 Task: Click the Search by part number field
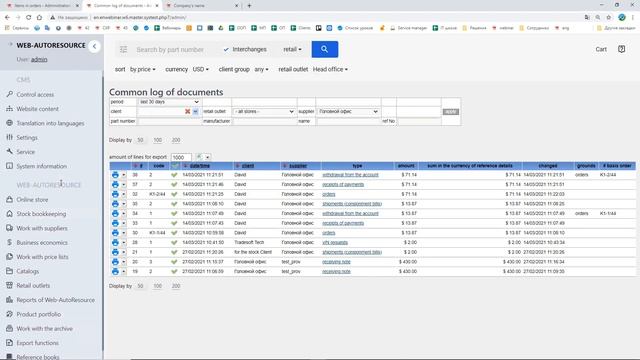(170, 49)
